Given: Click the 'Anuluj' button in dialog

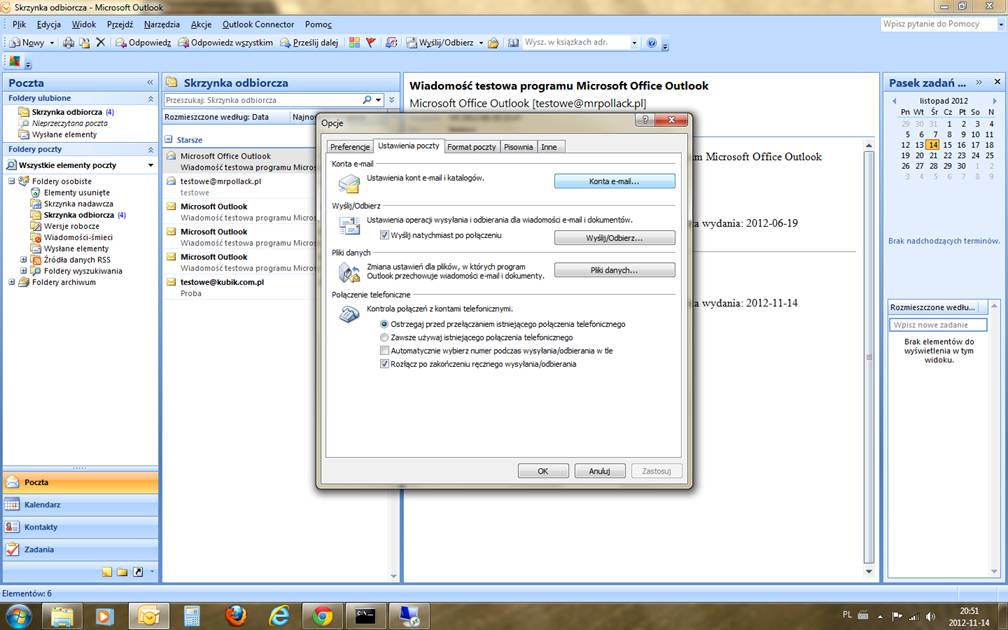Looking at the screenshot, I should (599, 471).
